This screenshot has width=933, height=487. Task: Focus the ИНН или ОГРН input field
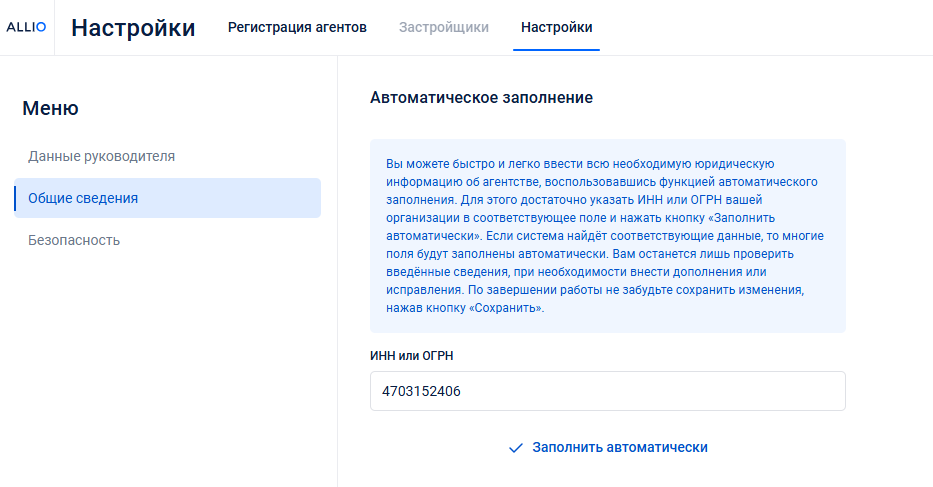[608, 391]
